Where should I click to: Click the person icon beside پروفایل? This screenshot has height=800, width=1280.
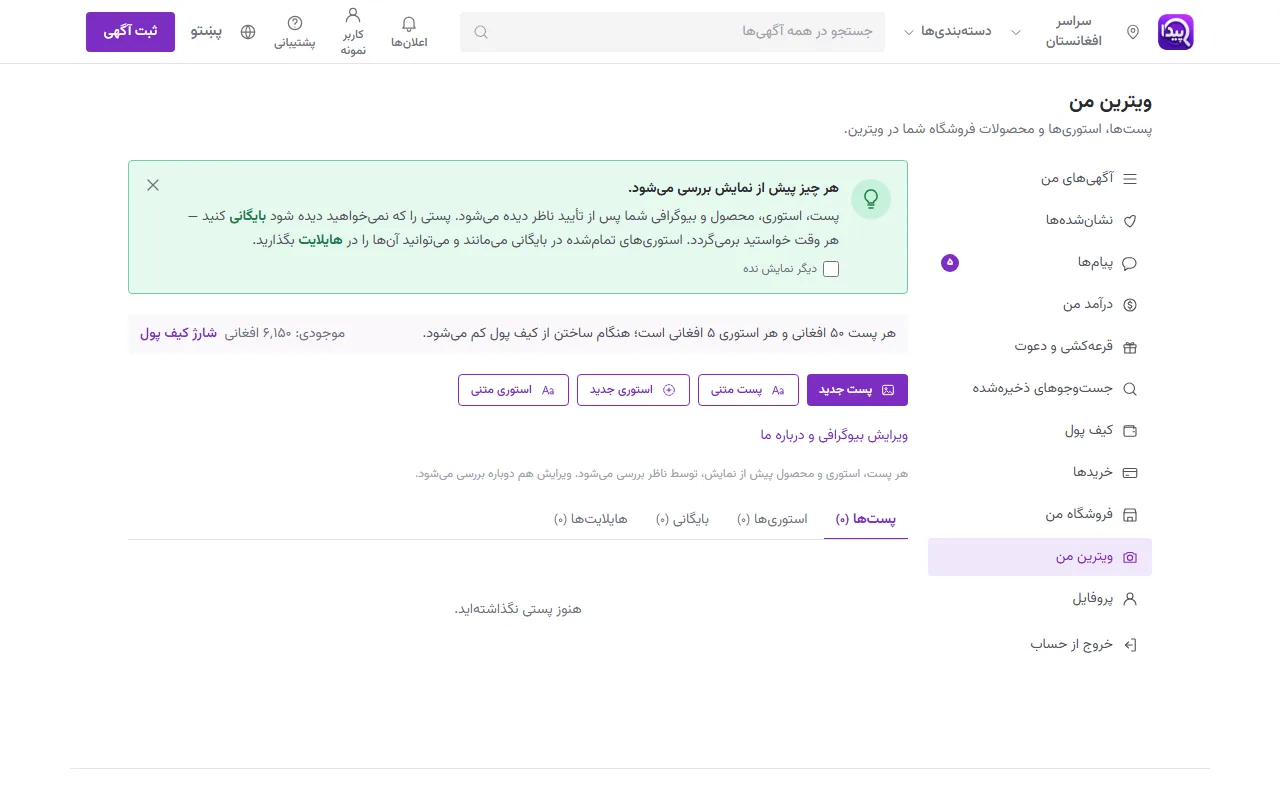[1131, 599]
